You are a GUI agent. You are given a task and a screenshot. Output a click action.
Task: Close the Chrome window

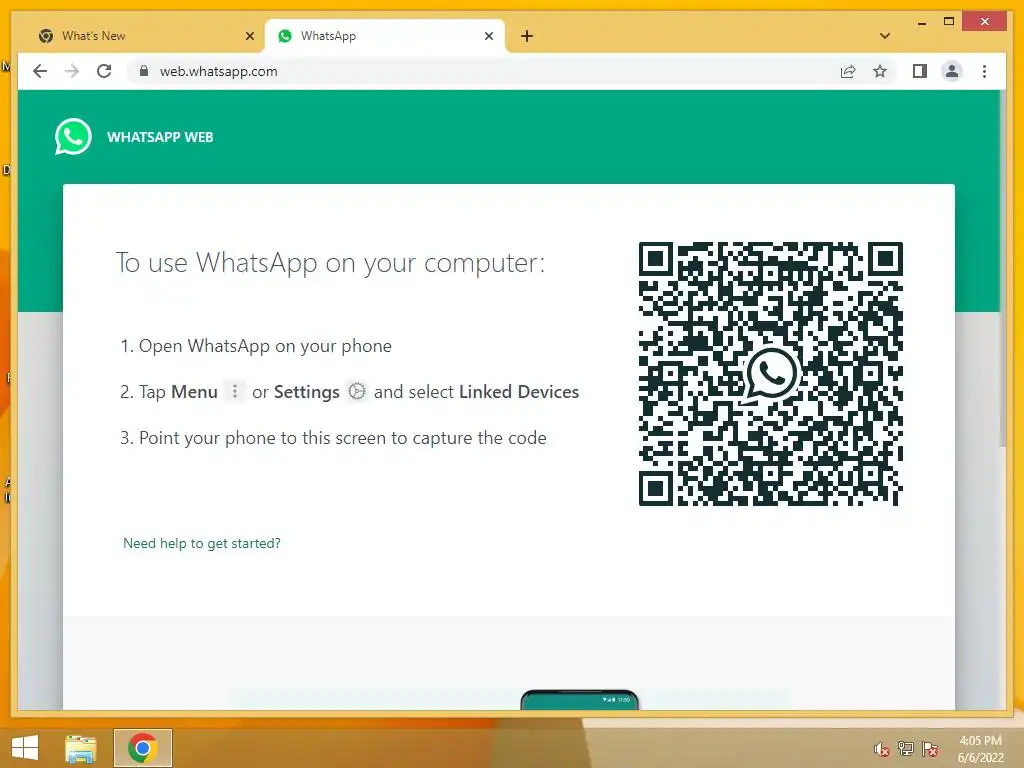click(985, 22)
